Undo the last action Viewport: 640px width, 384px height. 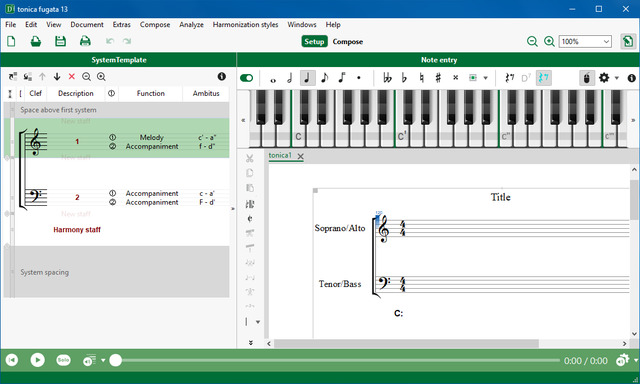(x=110, y=41)
